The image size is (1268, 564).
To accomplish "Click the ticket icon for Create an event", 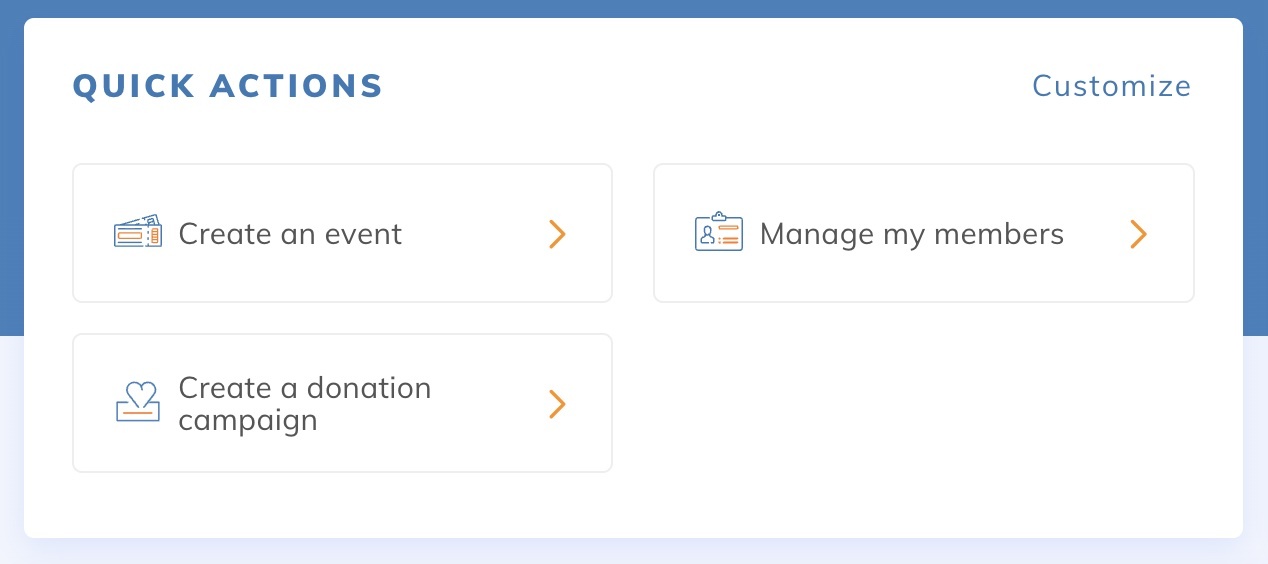I will [x=138, y=234].
